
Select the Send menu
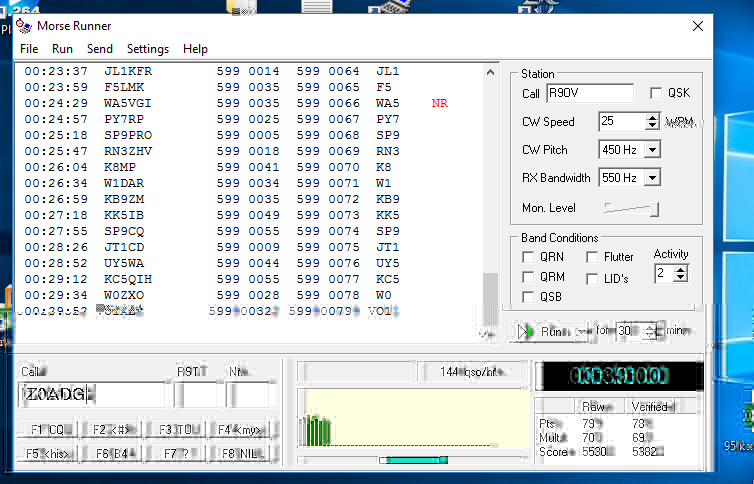coord(100,49)
